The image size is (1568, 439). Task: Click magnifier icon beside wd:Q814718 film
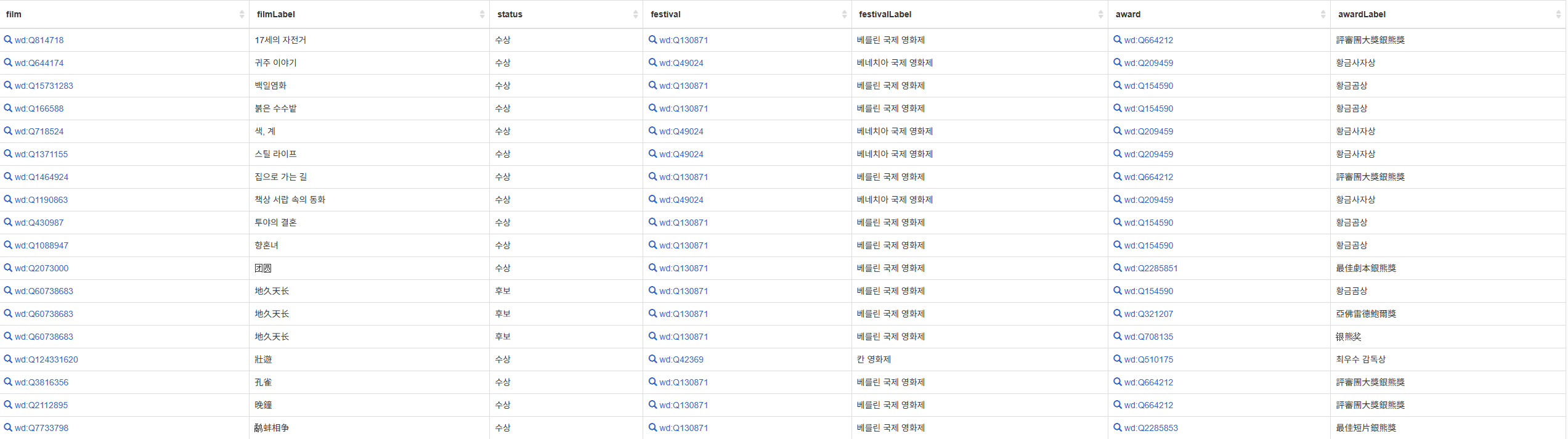[8, 39]
